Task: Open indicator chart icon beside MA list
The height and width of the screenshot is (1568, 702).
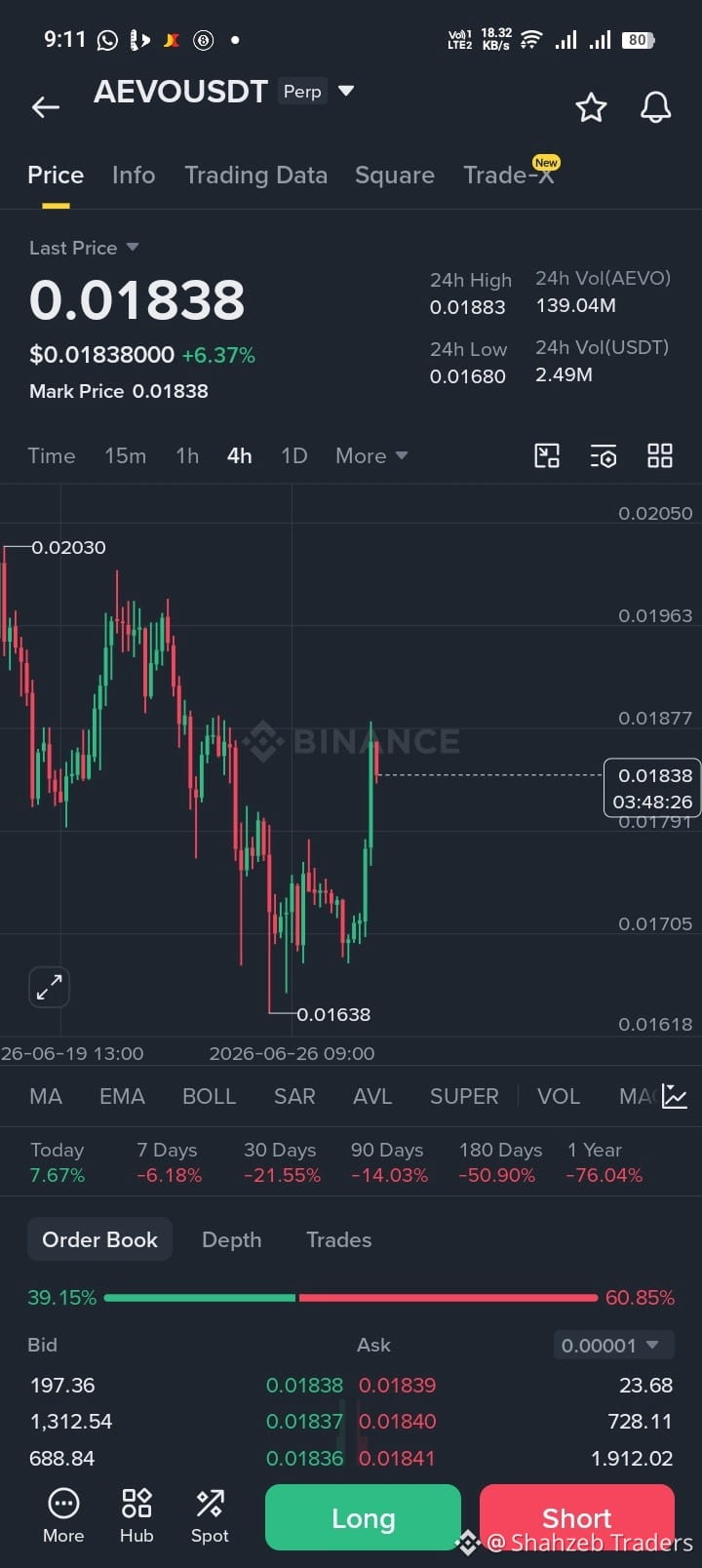Action: (x=675, y=1096)
